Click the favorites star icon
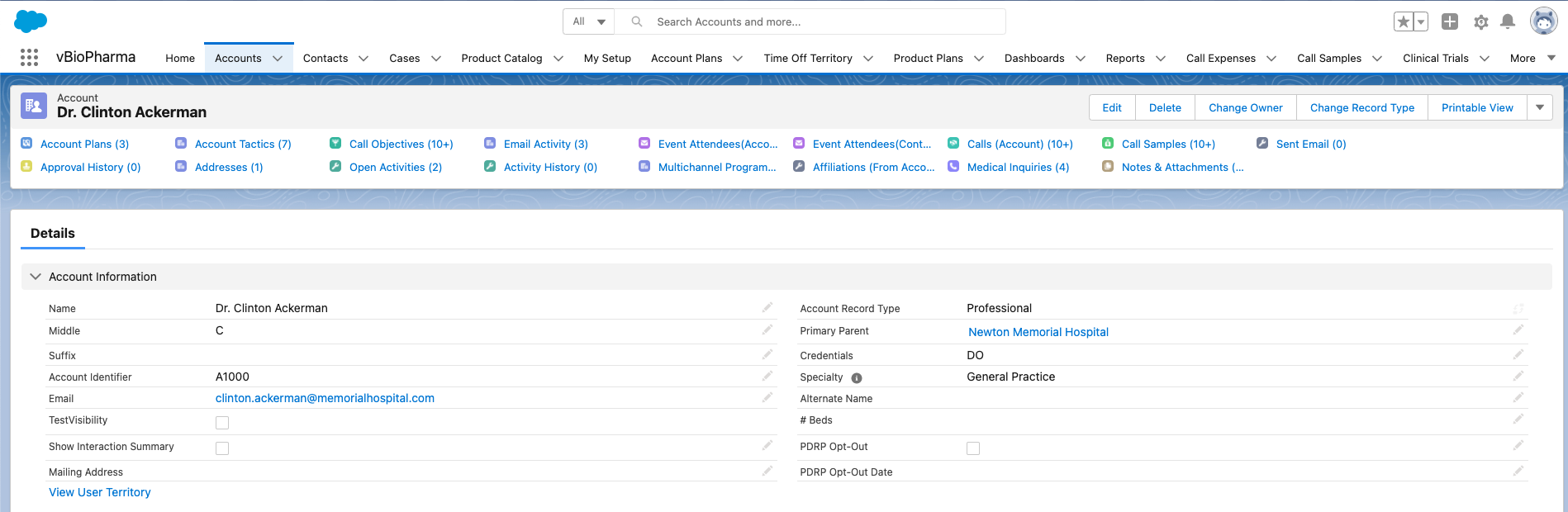This screenshot has width=1568, height=512. coord(1403,22)
